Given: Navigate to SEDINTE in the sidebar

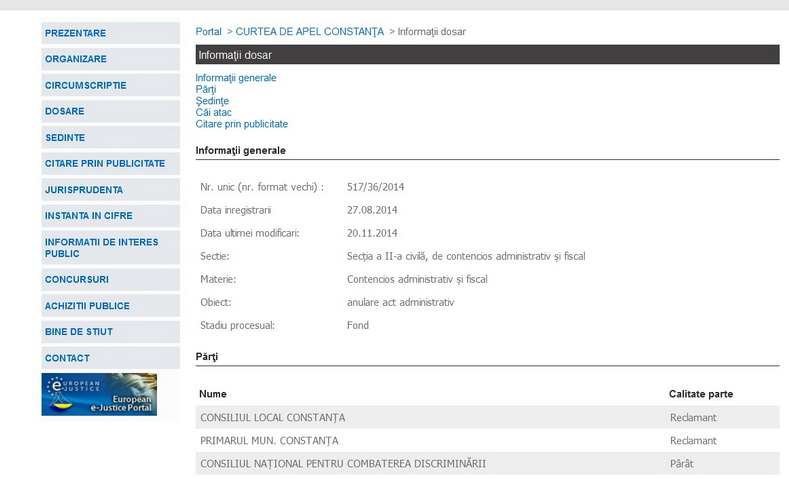Looking at the screenshot, I should click(x=65, y=137).
